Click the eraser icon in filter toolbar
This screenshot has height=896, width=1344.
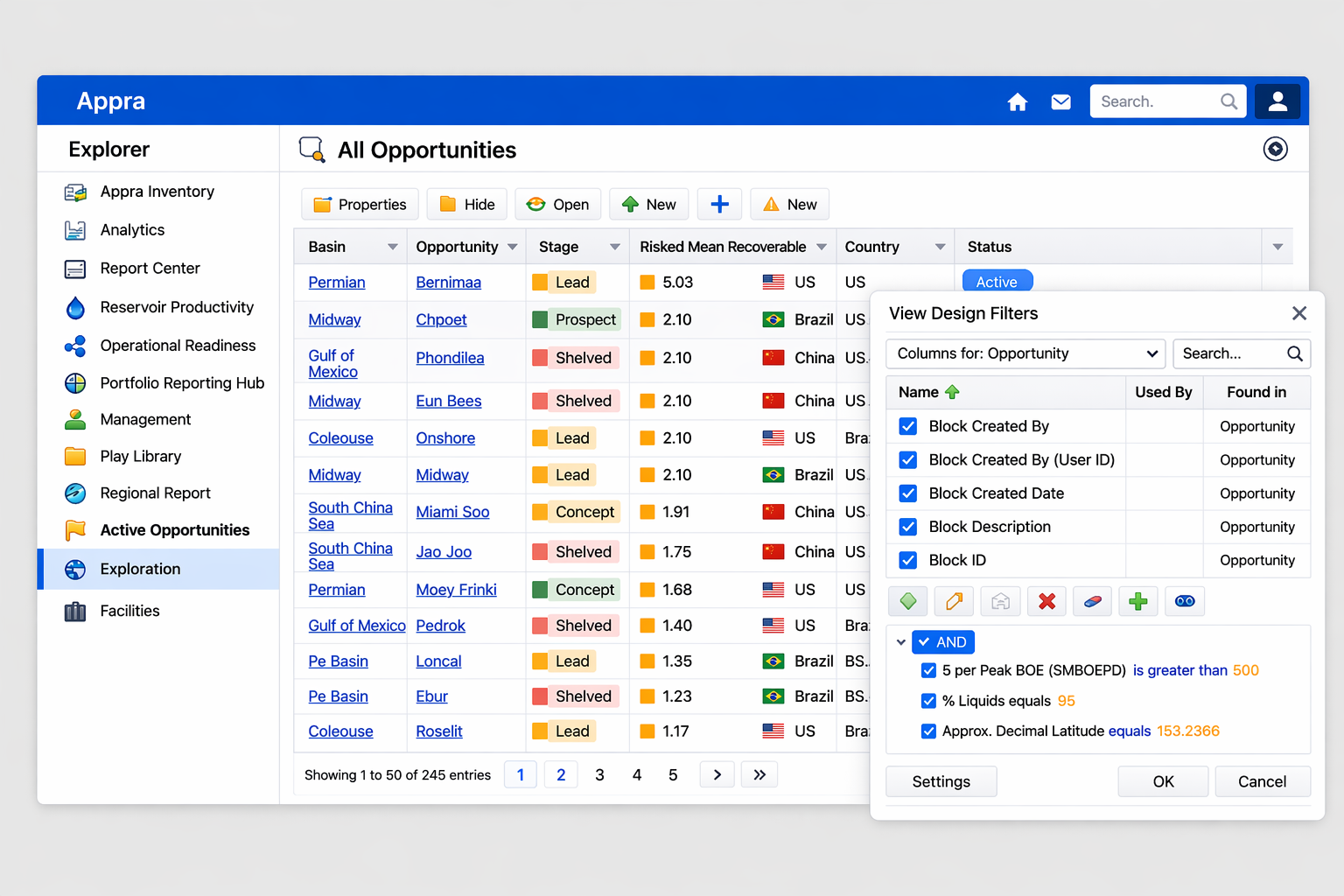coord(1092,601)
